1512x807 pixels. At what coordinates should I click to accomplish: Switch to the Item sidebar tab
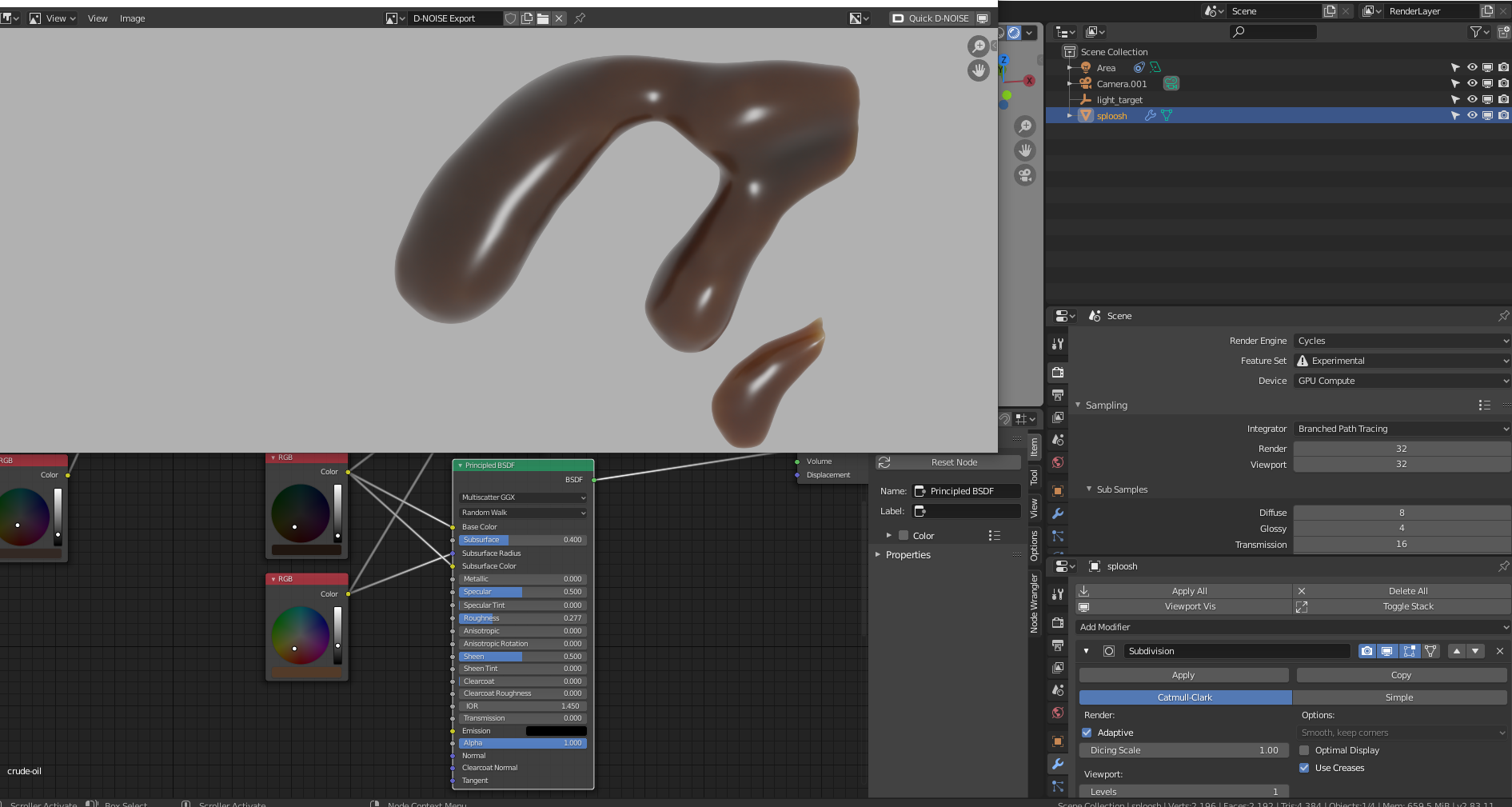(1034, 447)
